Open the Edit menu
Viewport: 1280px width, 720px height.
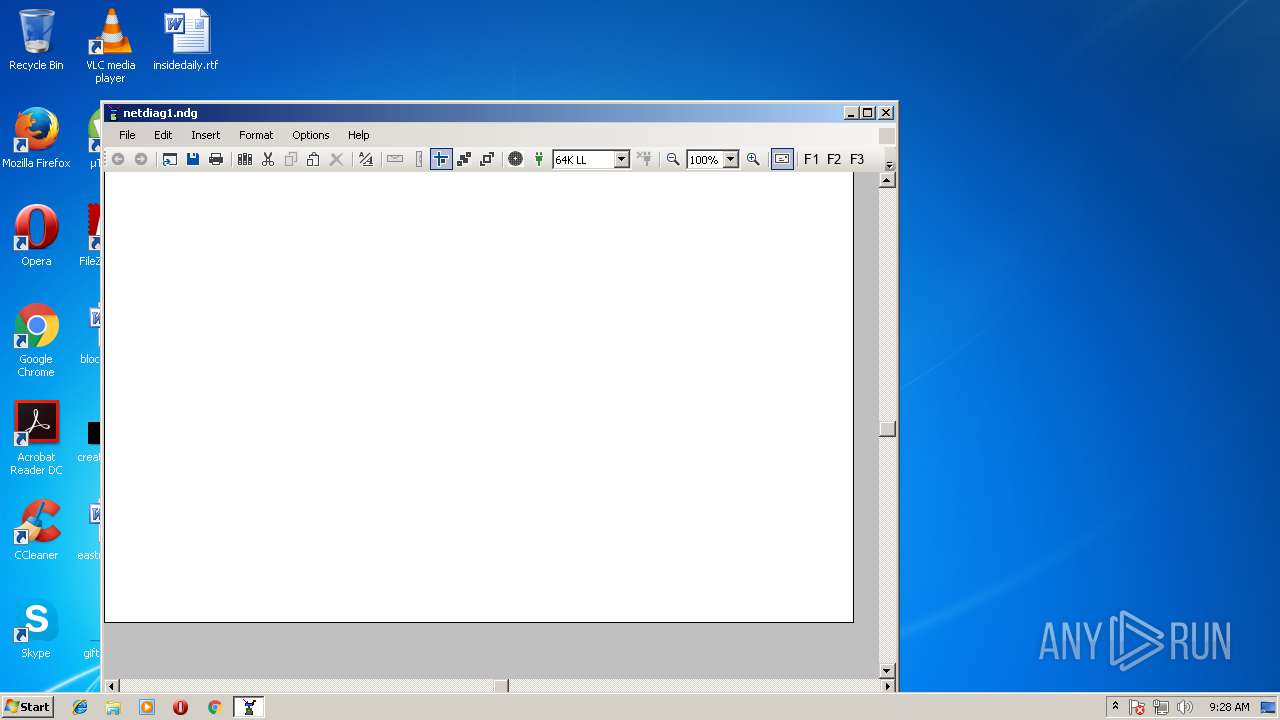(x=163, y=135)
